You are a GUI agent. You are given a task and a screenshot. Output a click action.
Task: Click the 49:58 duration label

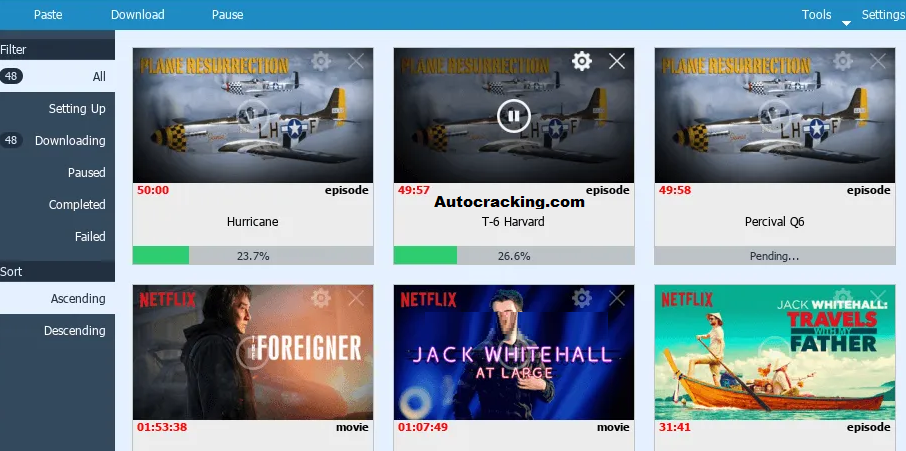click(x=675, y=190)
